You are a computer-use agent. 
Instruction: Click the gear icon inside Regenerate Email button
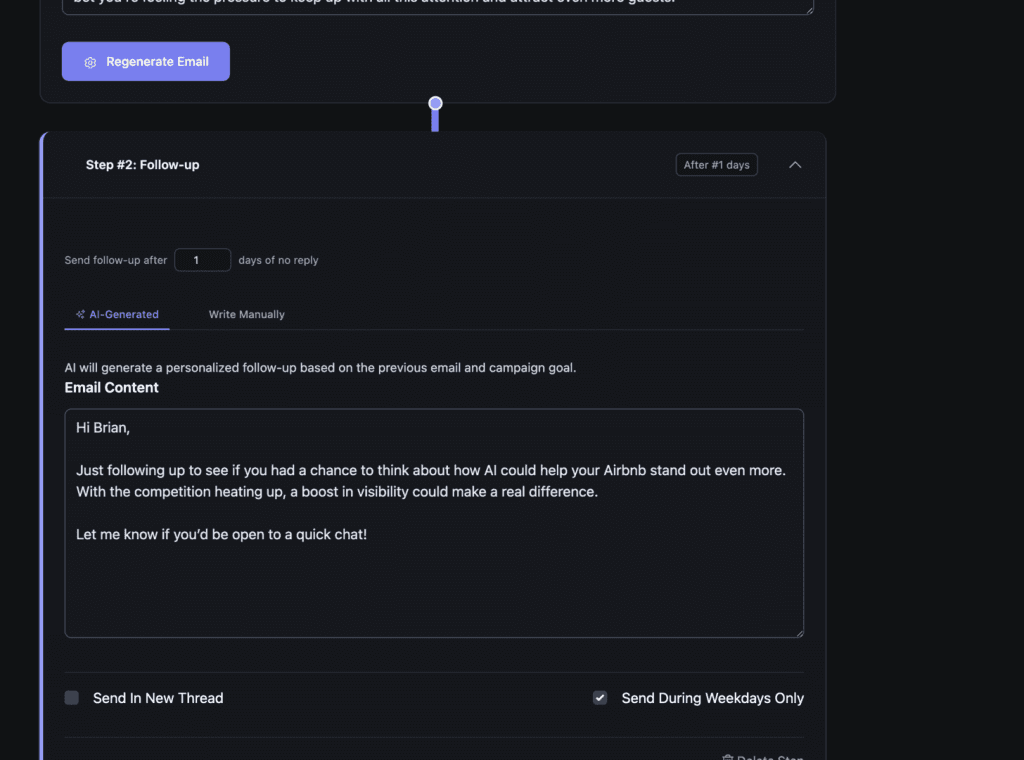point(90,61)
